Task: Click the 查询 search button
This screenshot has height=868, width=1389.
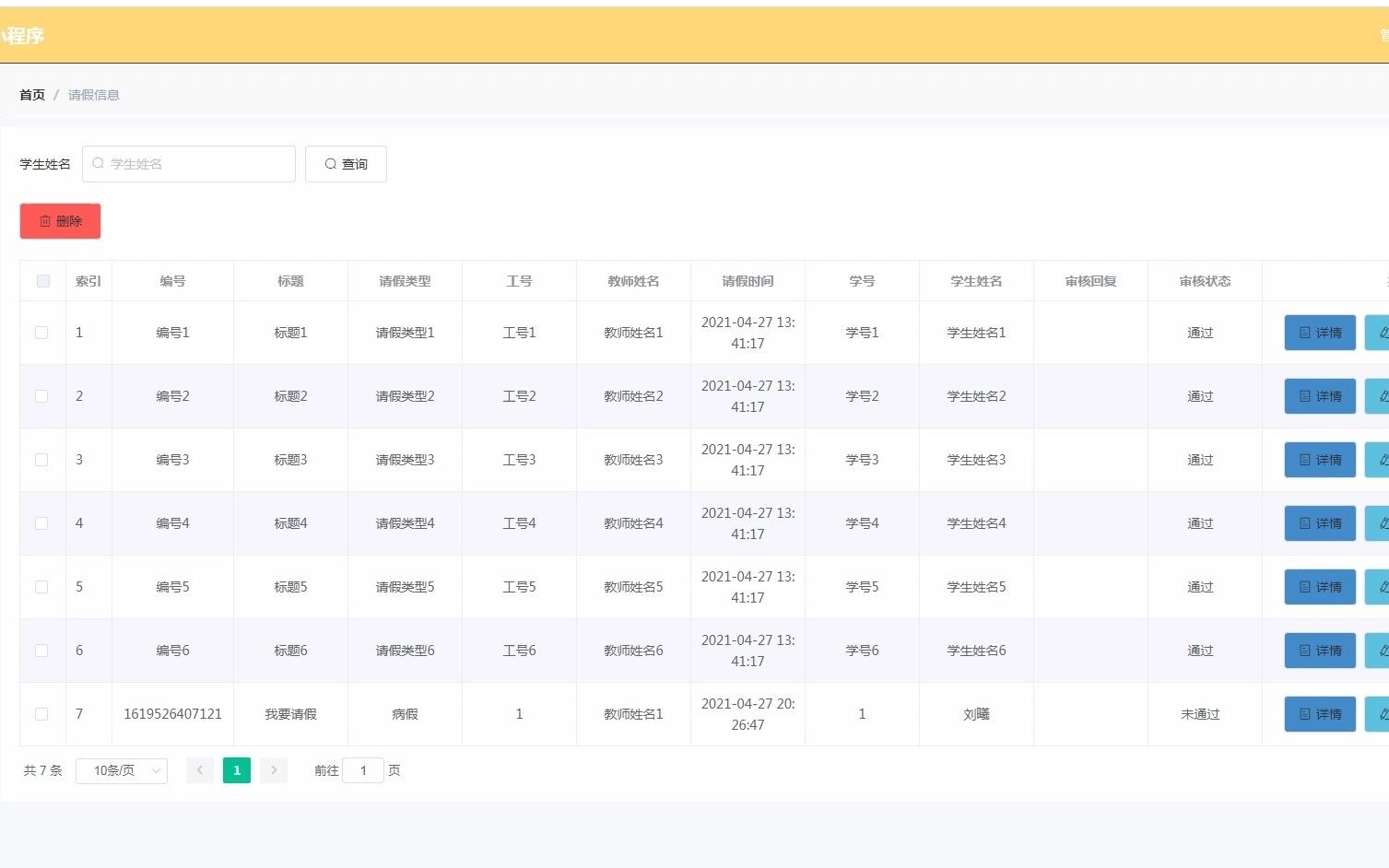Action: pyautogui.click(x=346, y=164)
